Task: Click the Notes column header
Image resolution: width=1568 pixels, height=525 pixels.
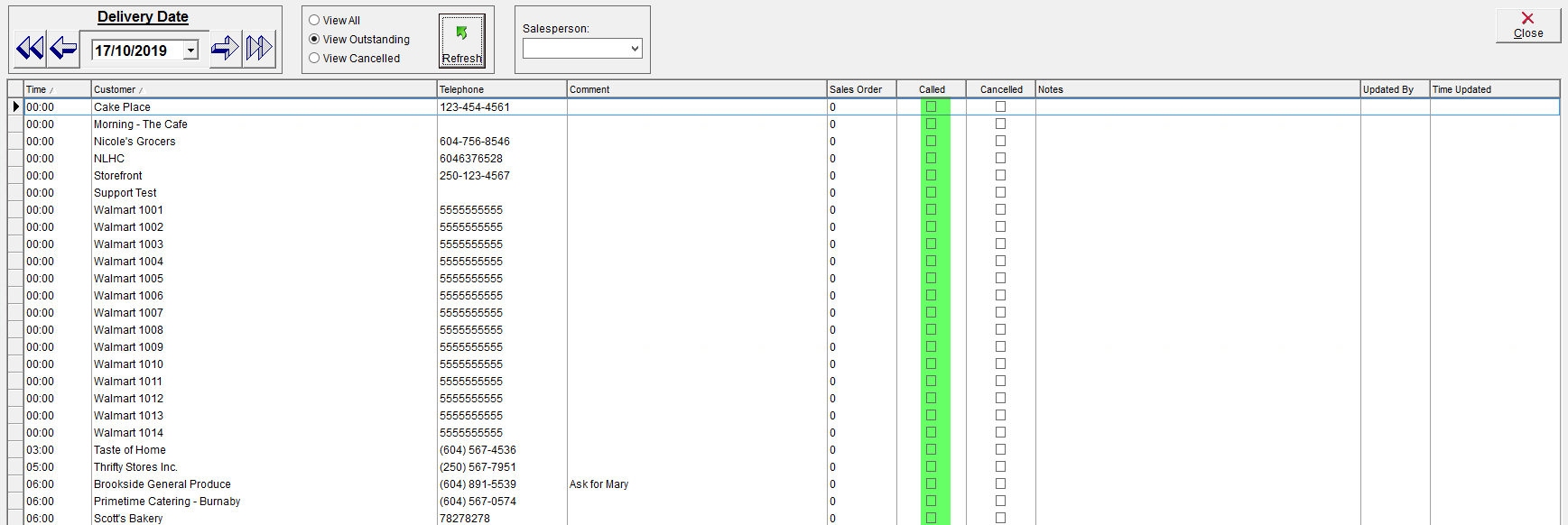Action: coord(1198,89)
